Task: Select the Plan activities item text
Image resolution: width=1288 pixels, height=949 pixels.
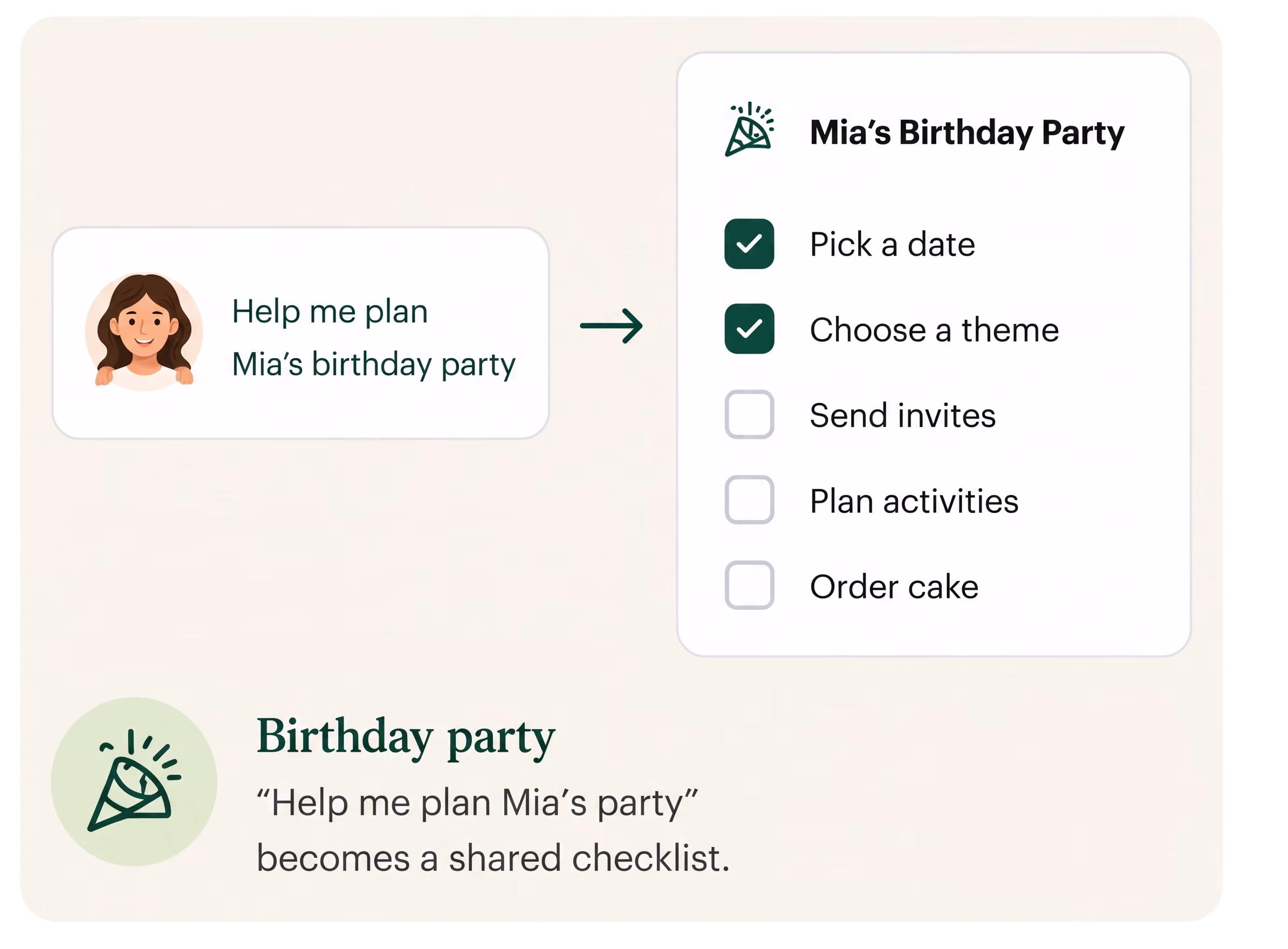Action: tap(914, 500)
